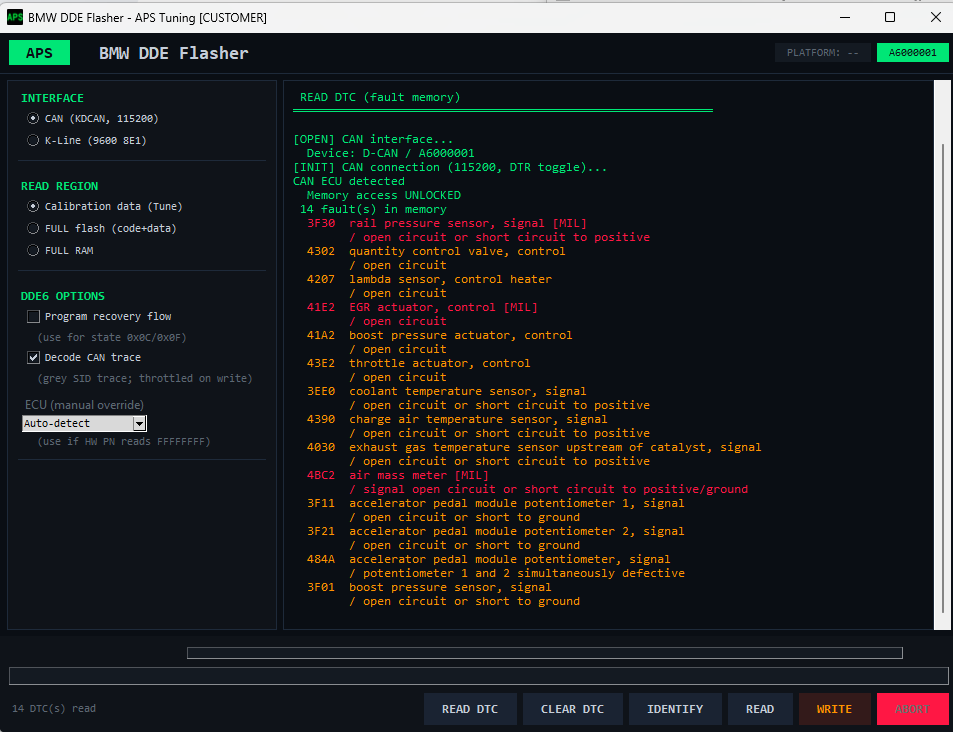Click the '14 fault(s) in memory' line

tap(373, 209)
